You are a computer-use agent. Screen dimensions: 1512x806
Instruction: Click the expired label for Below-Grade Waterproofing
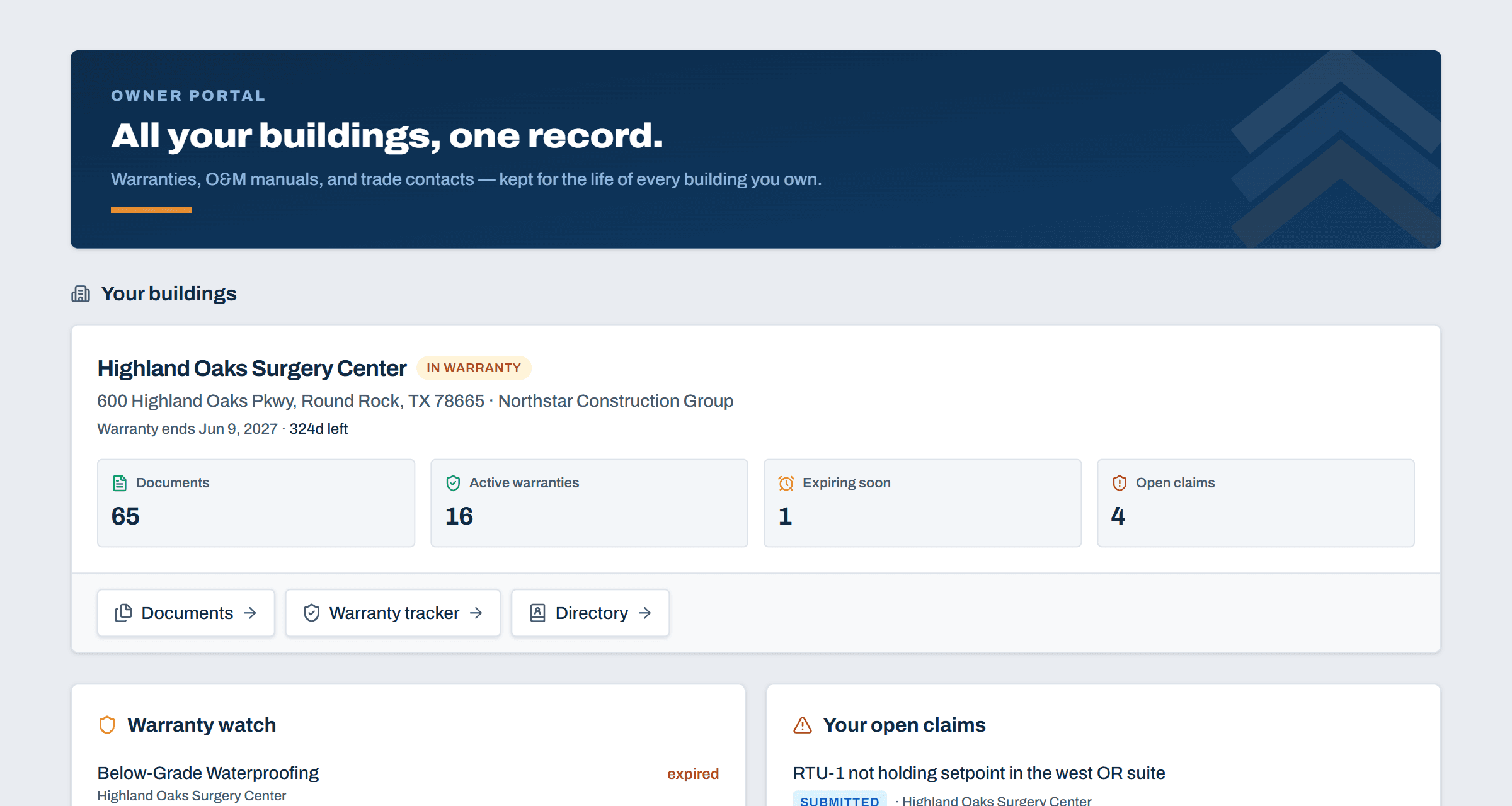point(693,774)
